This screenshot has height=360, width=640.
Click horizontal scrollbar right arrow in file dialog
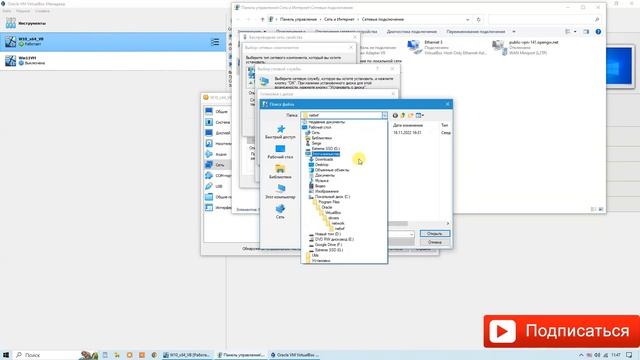[x=447, y=224]
